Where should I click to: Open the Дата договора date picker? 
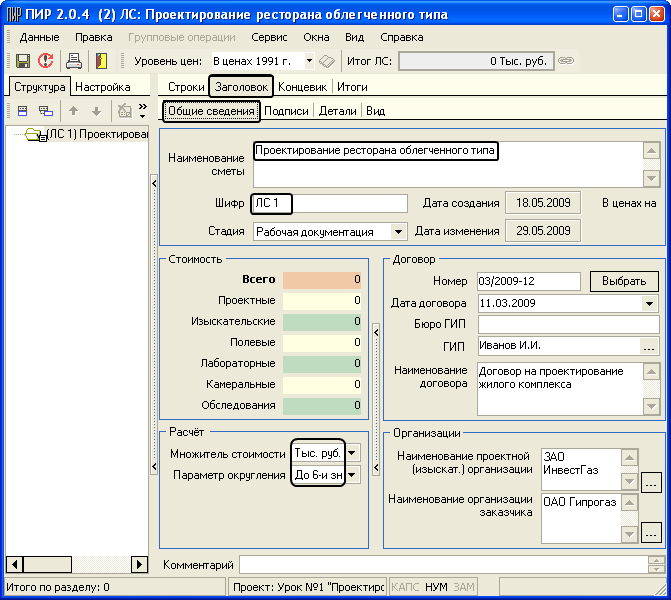[650, 303]
